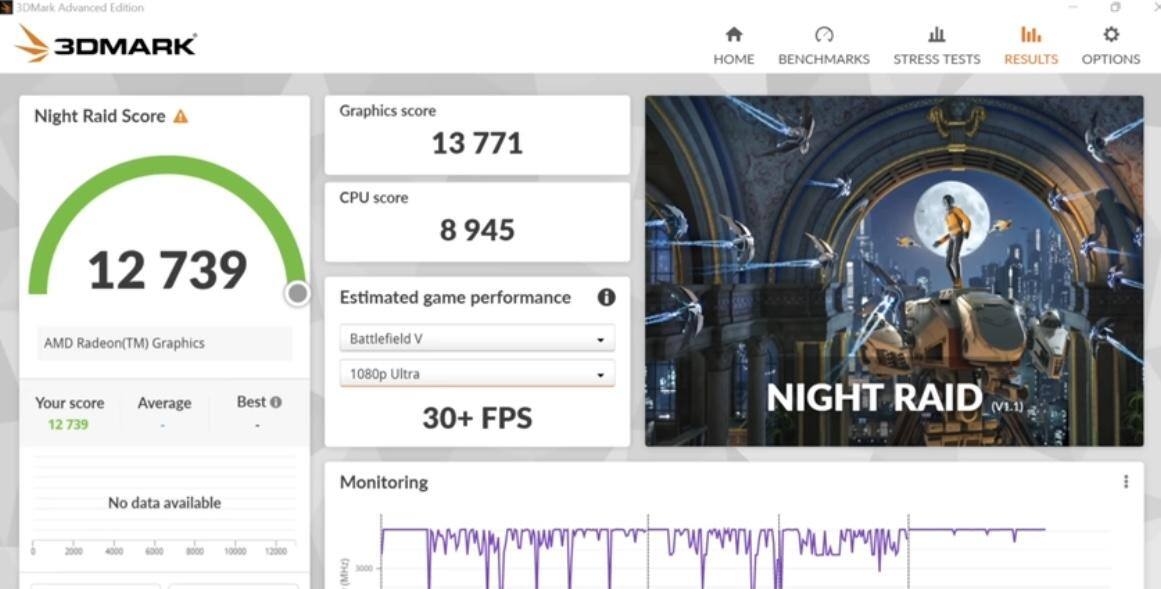
Task: Click the CPU score 8 945 card
Action: (x=477, y=221)
